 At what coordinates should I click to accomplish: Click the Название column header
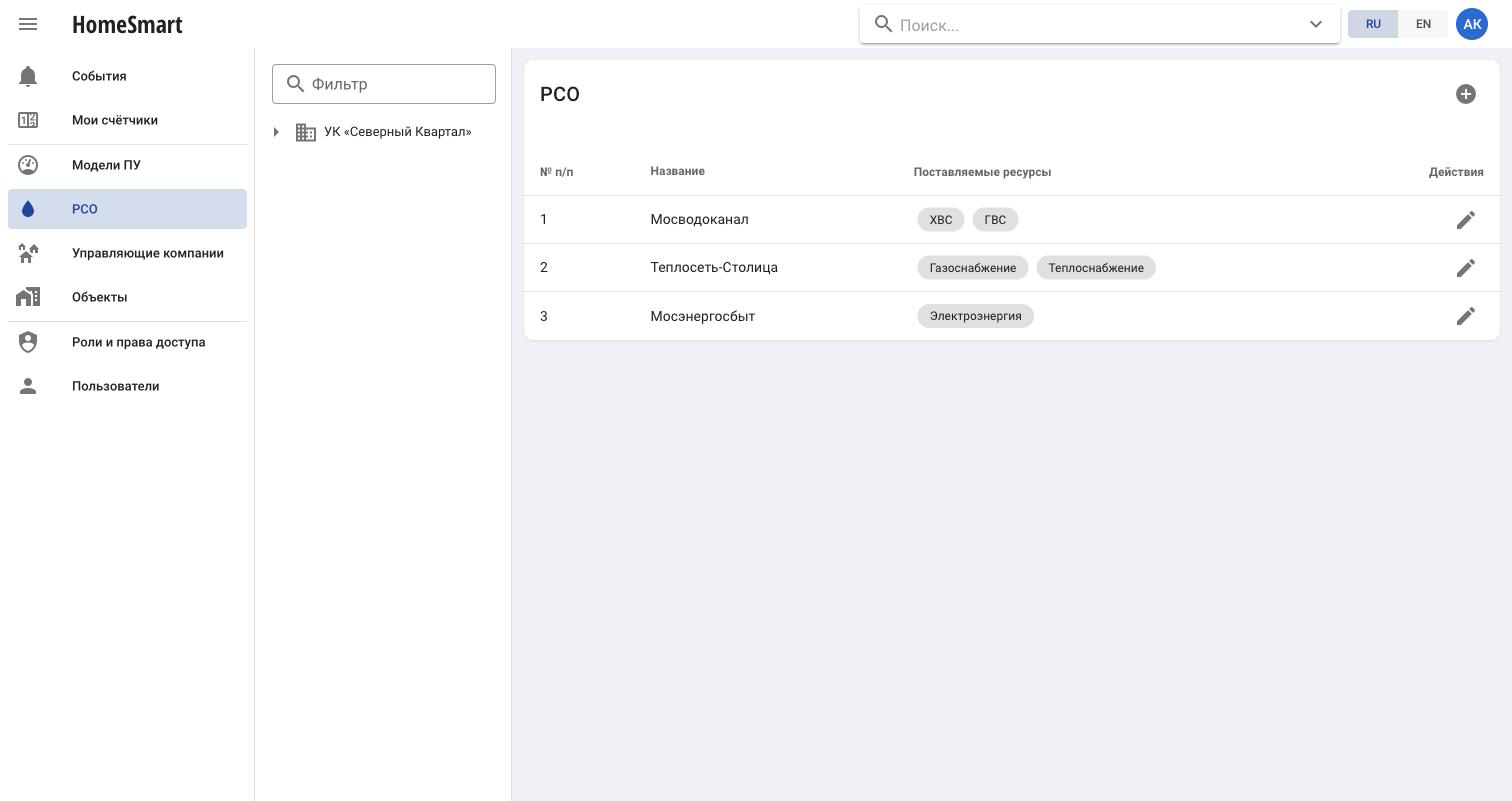678,171
